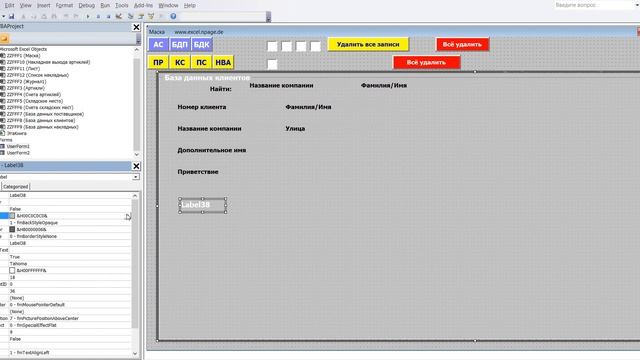Open Properties Window via its toolbar icon
640x360 pixels.
point(141,16)
